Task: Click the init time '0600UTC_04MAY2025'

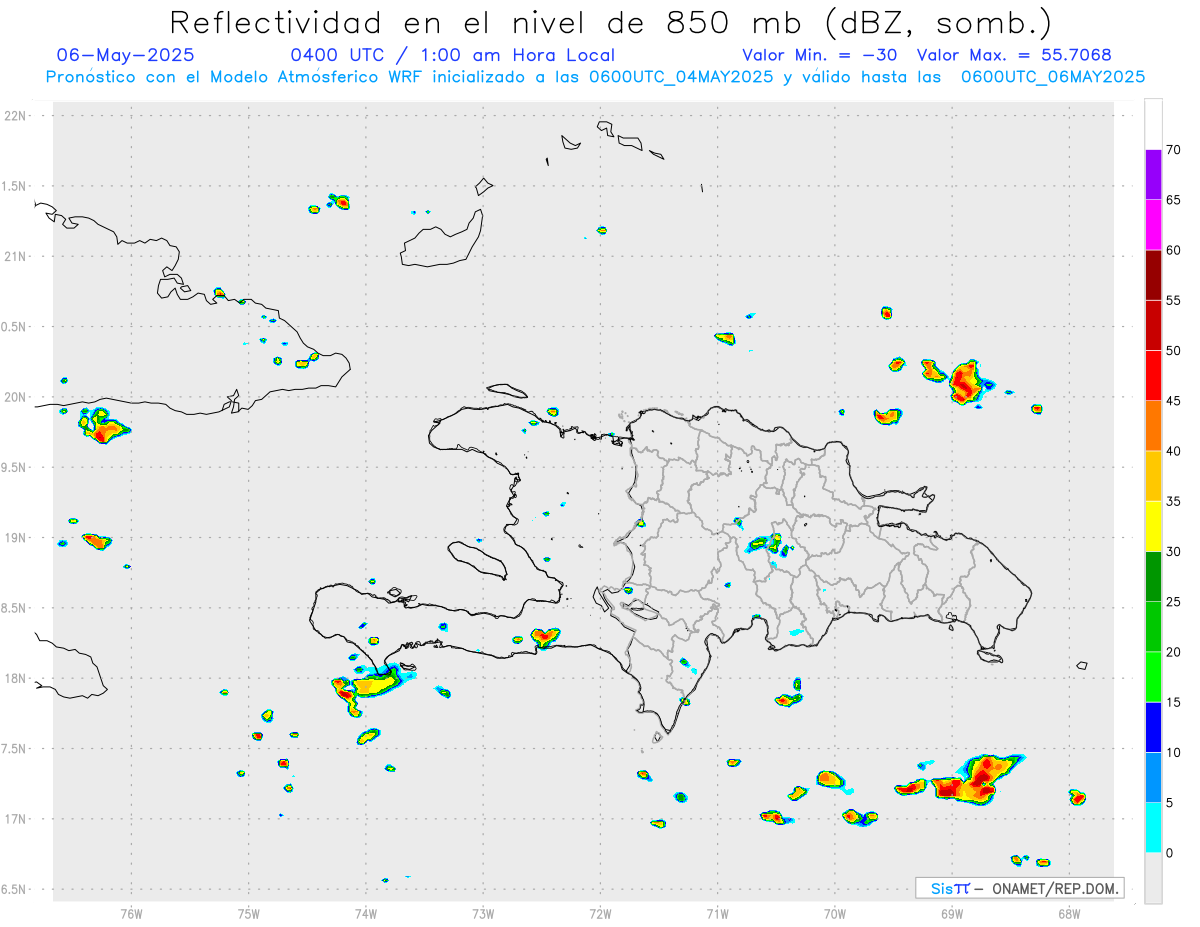Action: [680, 77]
